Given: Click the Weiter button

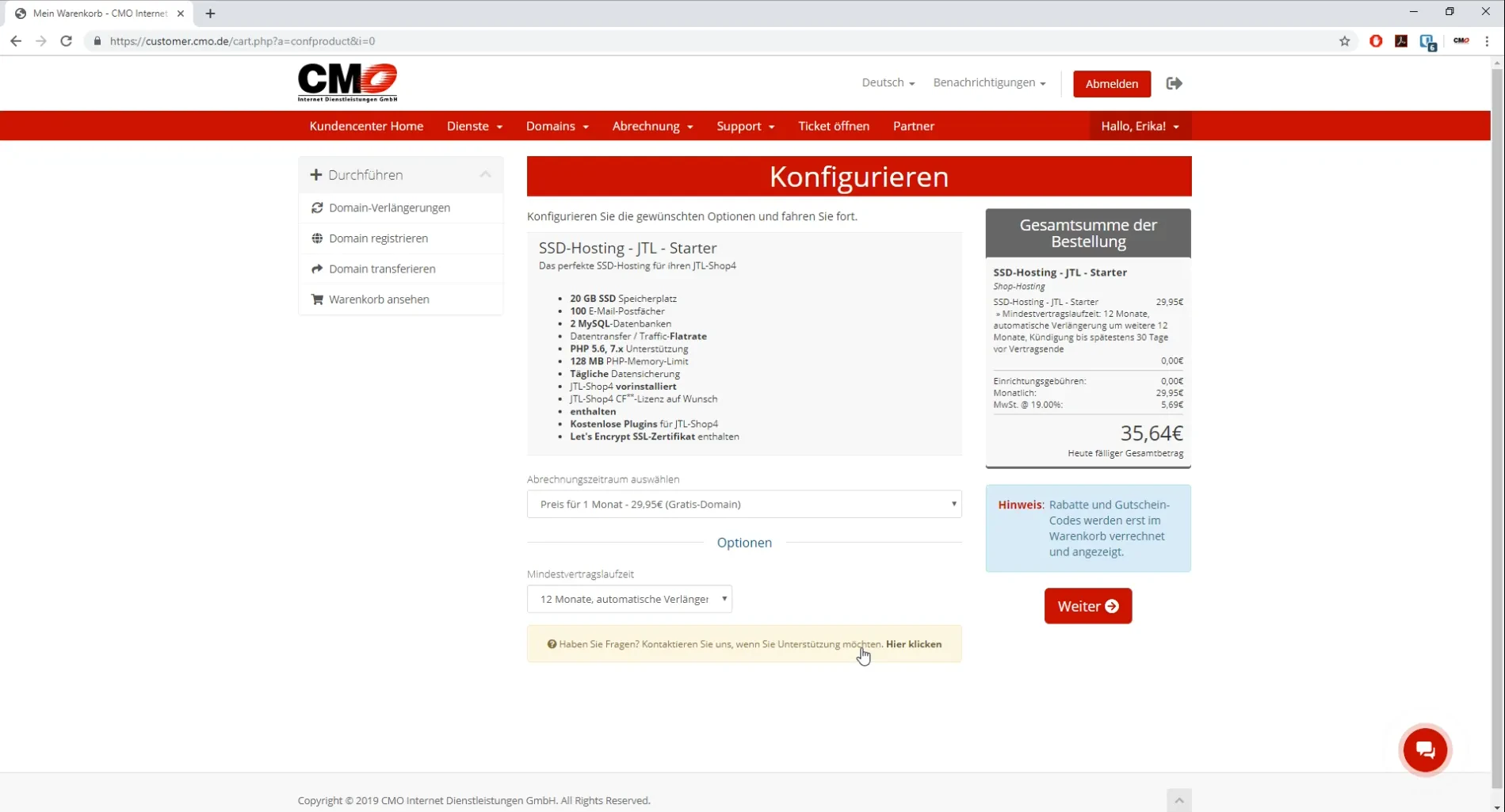Looking at the screenshot, I should [x=1087, y=606].
